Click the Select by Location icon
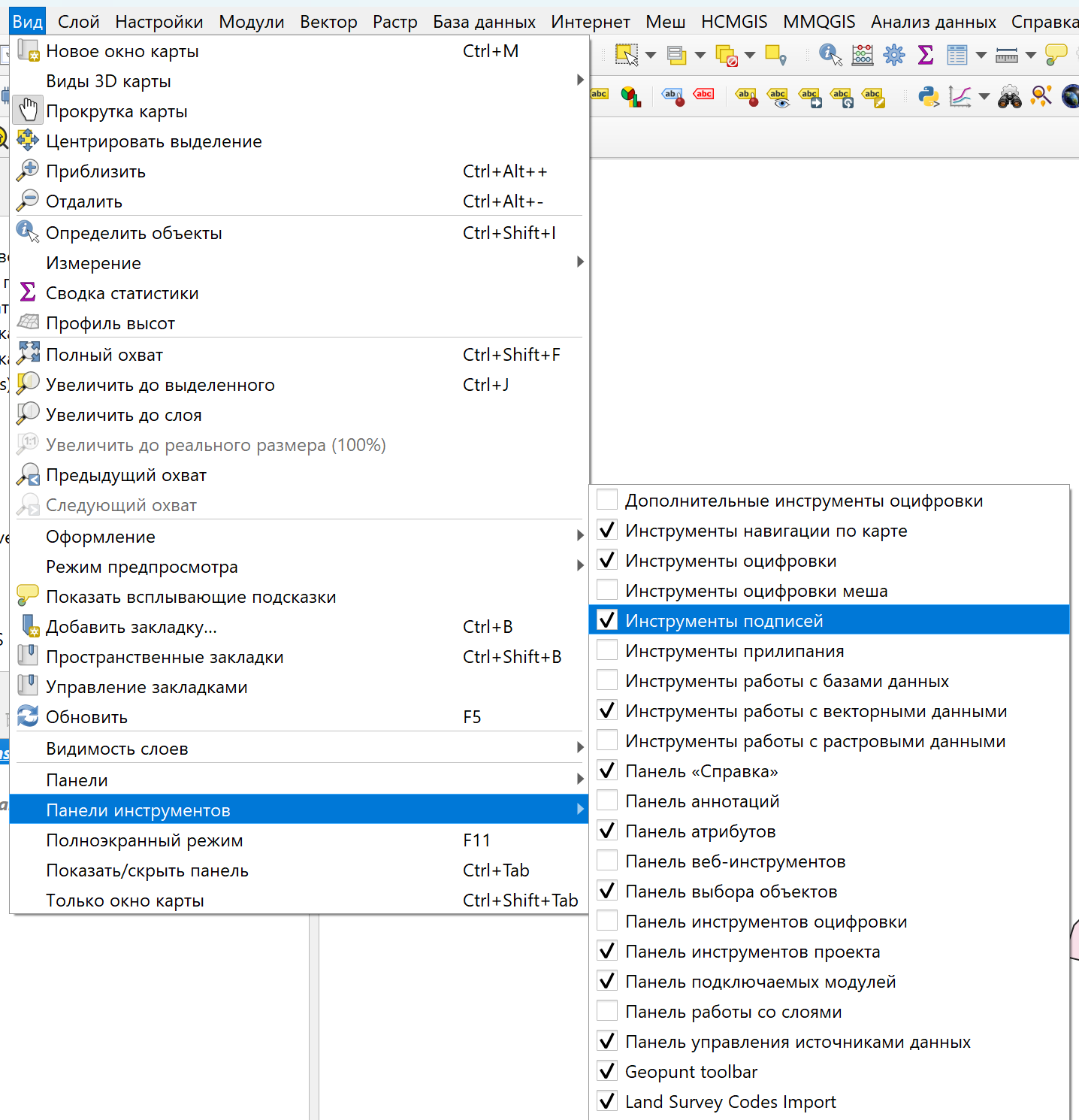1079x1120 pixels. click(775, 55)
